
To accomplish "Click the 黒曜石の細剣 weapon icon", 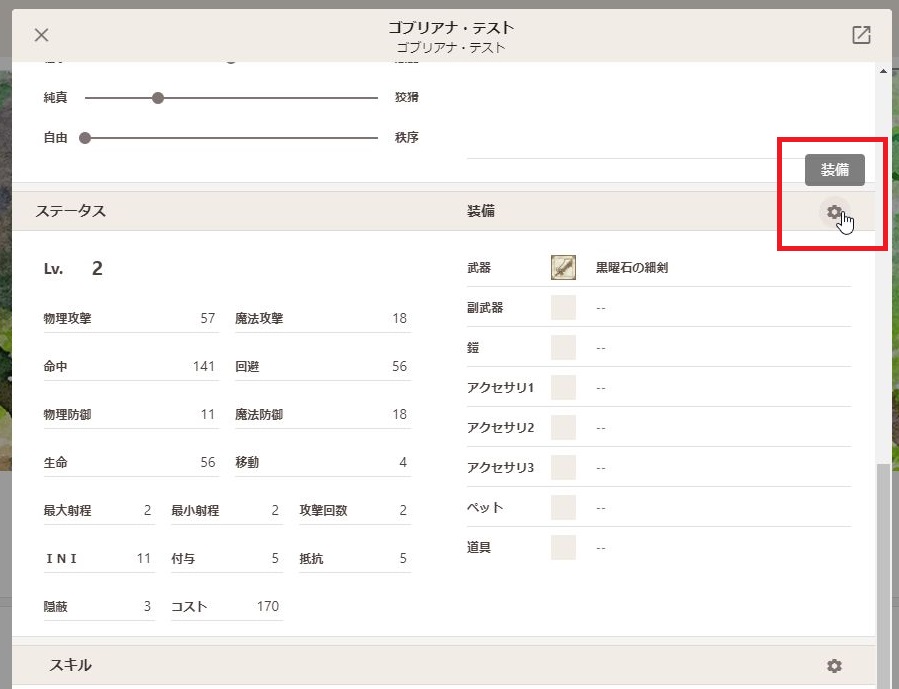I will point(563,267).
